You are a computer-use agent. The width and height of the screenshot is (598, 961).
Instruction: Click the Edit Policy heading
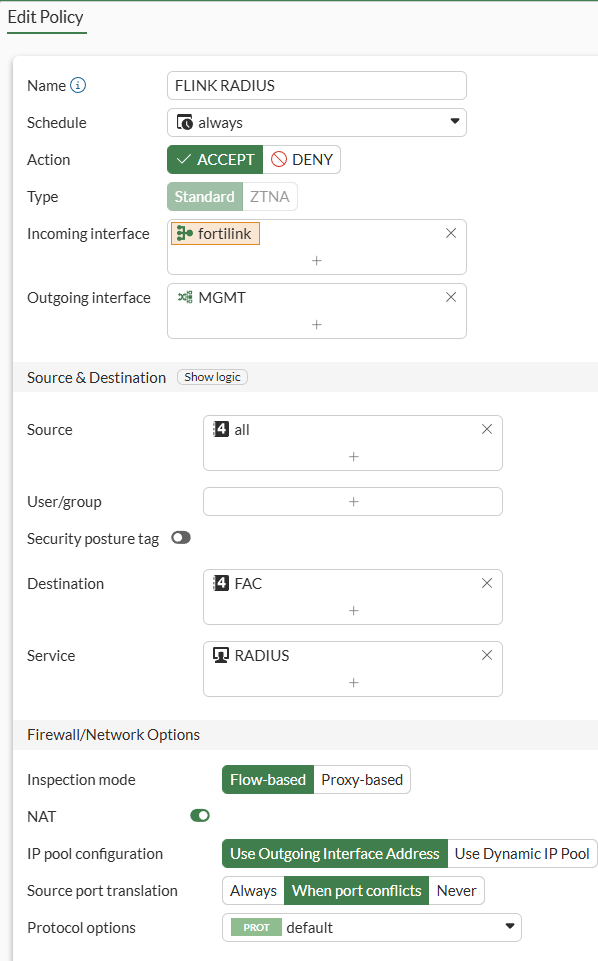click(45, 17)
